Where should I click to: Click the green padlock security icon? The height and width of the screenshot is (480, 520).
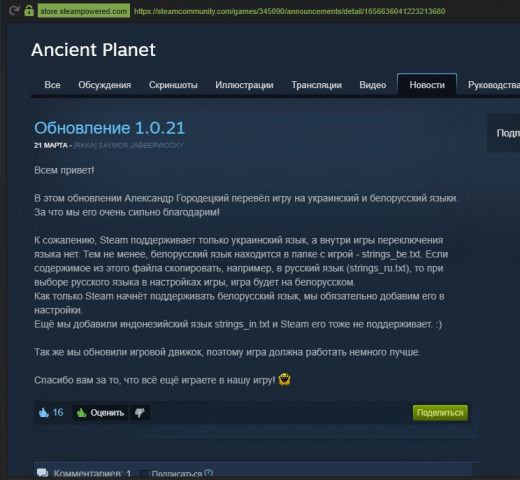[x=29, y=11]
